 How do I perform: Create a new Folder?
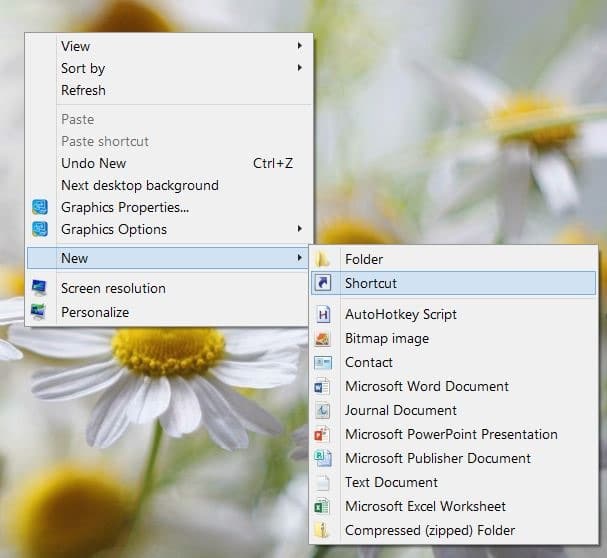click(454, 259)
